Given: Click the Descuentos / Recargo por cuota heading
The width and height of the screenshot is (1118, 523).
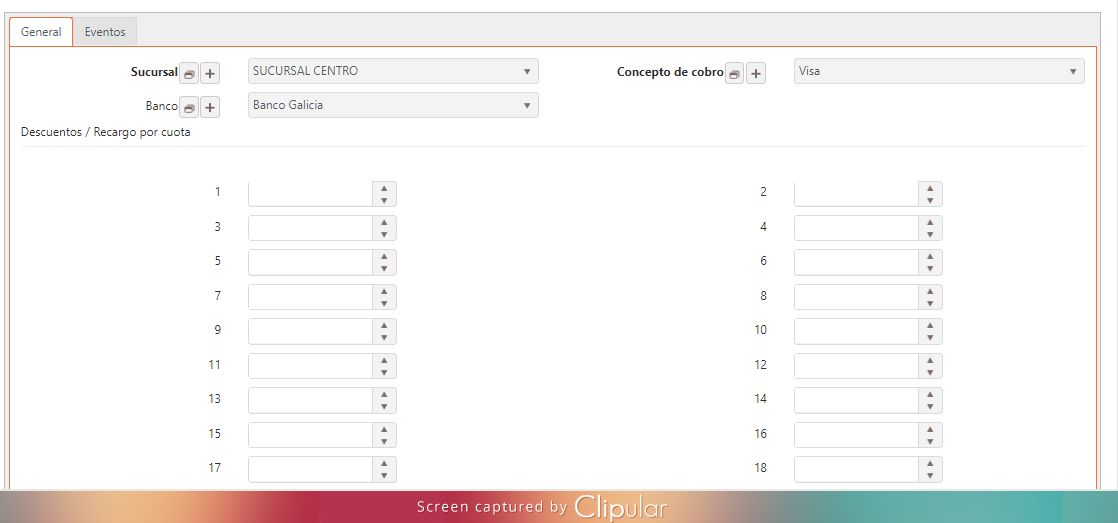Looking at the screenshot, I should click(x=106, y=133).
